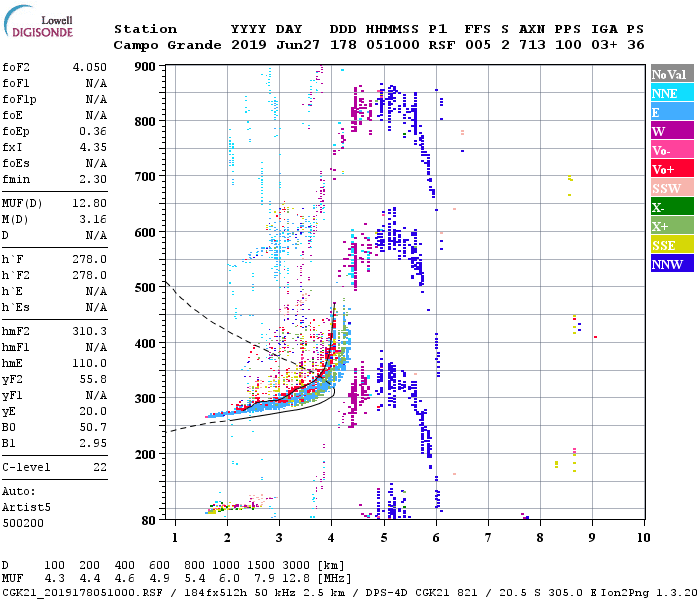Click the 900 km y-axis label
The height and width of the screenshot is (600, 700).
[x=145, y=67]
